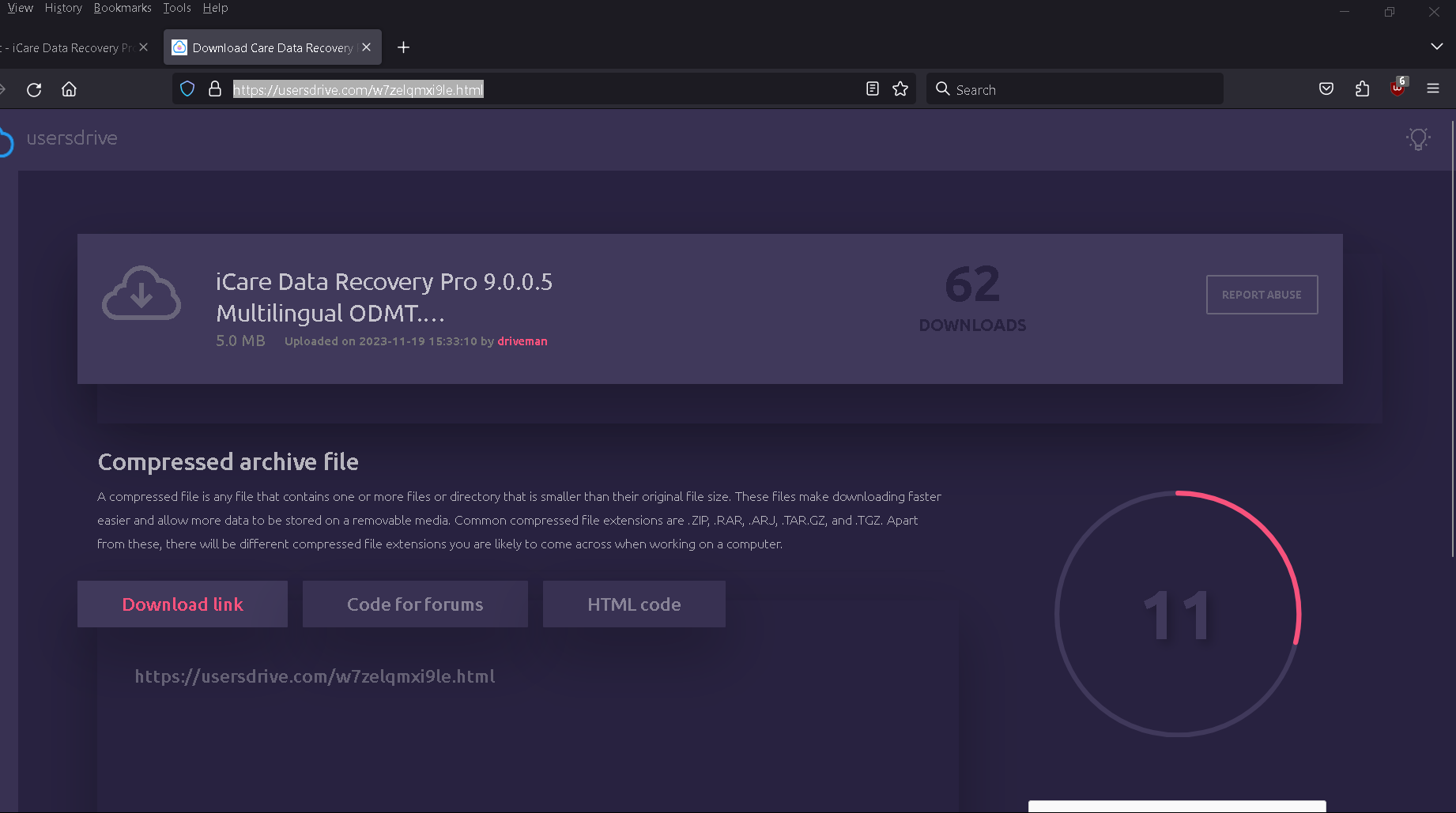1456x813 pixels.
Task: Click the site security padlock icon
Action: coord(214,89)
